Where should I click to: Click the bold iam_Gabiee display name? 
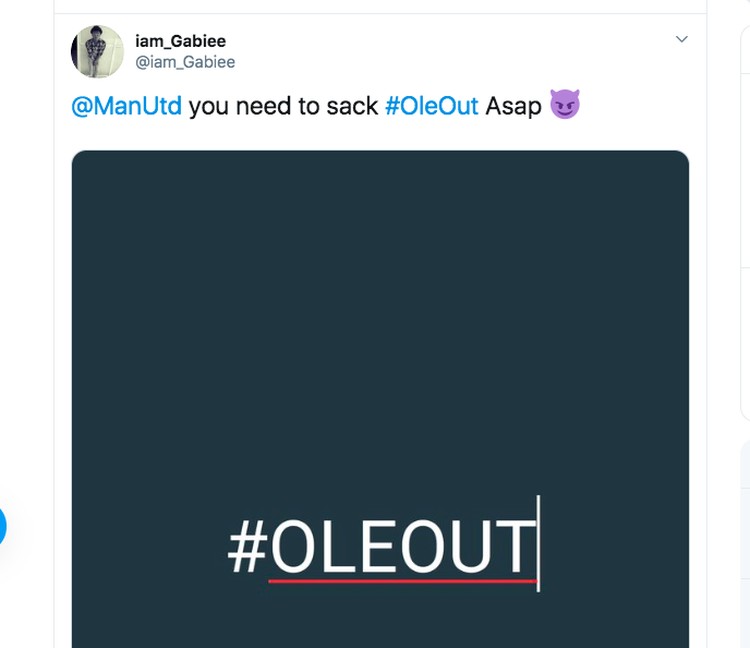coord(180,41)
